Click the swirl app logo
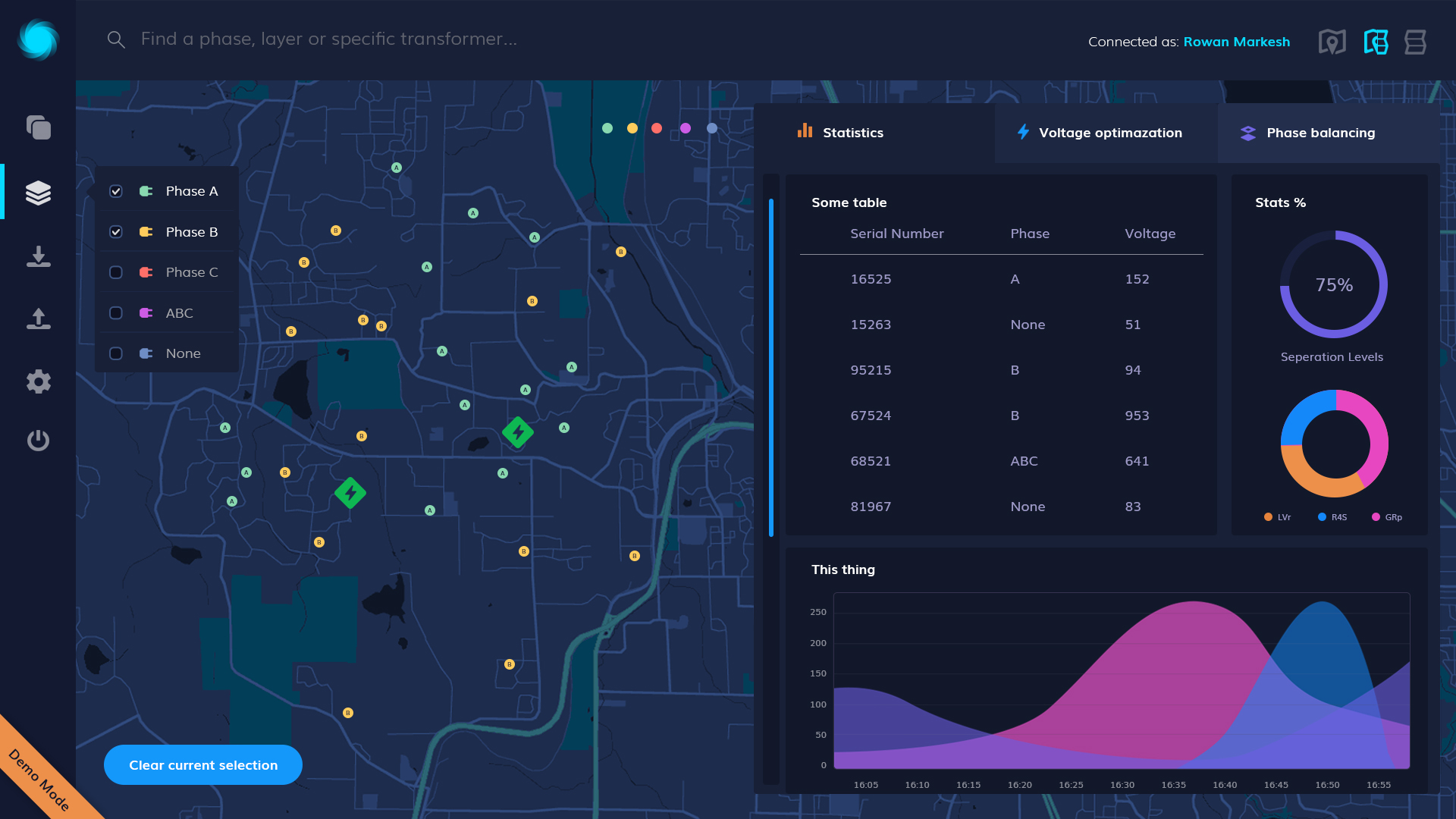Viewport: 1456px width, 819px height. click(38, 39)
